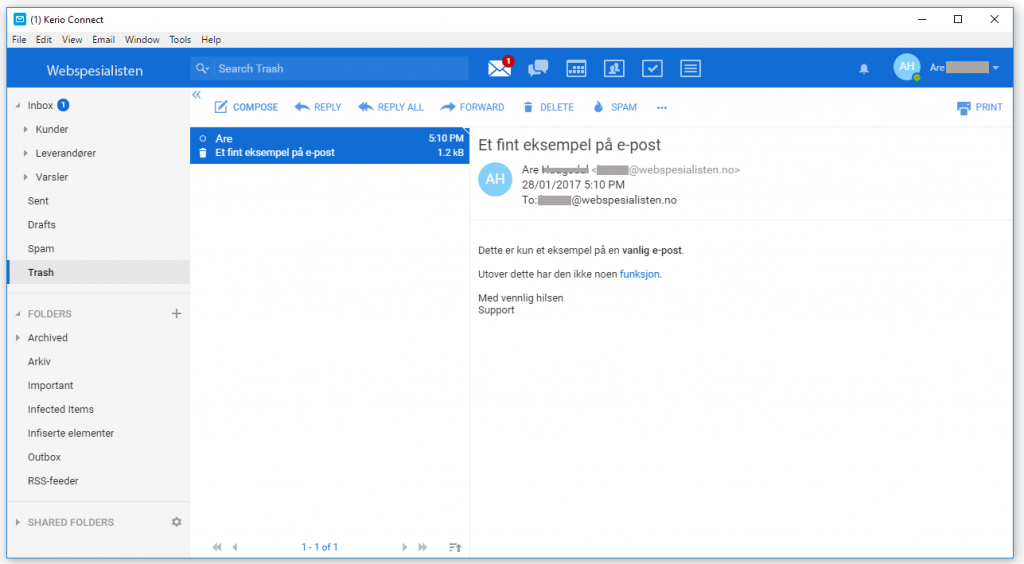1024x564 pixels.
Task: Switch to the Calendar view icon
Action: coord(576,68)
